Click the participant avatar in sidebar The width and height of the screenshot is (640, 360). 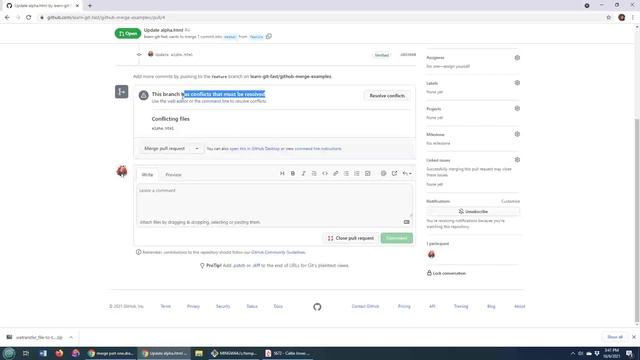click(x=431, y=254)
